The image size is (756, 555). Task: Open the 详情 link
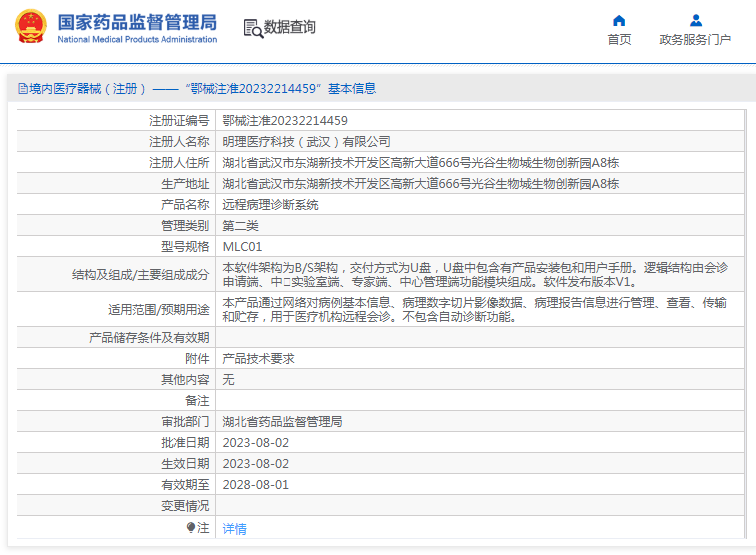[x=234, y=529]
